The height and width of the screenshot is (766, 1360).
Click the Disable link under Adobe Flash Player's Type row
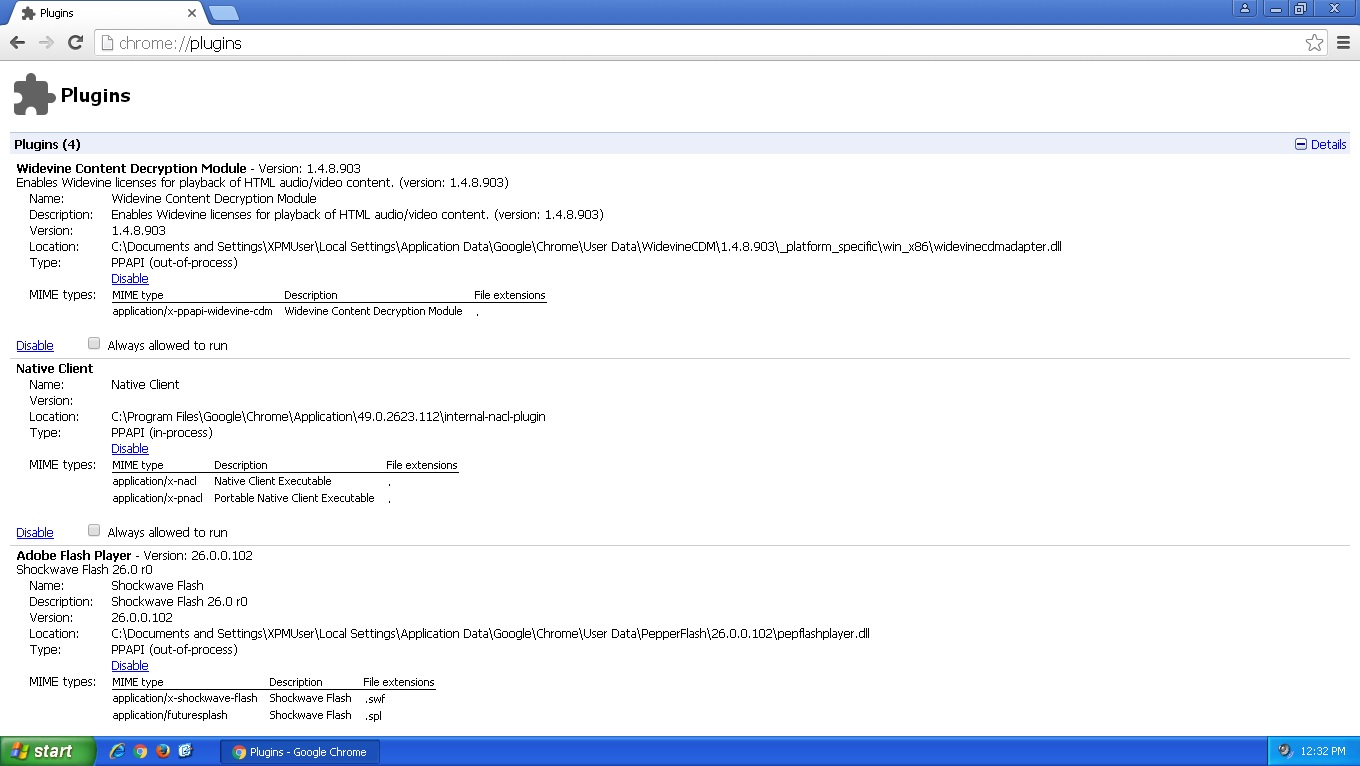point(130,666)
